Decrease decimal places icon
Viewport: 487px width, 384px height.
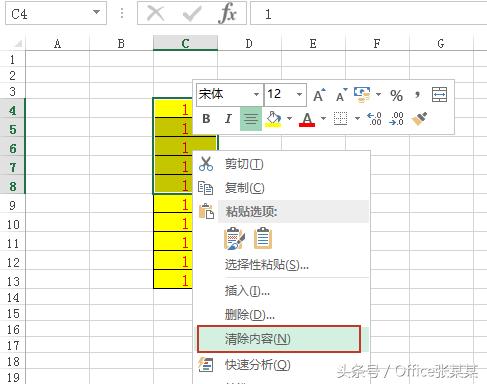[x=396, y=119]
